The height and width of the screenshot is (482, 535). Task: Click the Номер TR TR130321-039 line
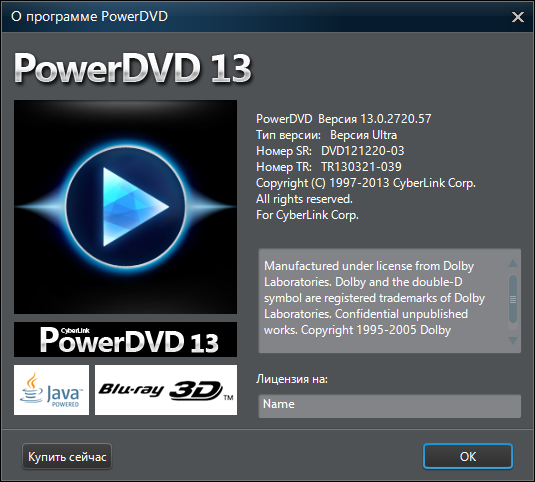(x=329, y=167)
